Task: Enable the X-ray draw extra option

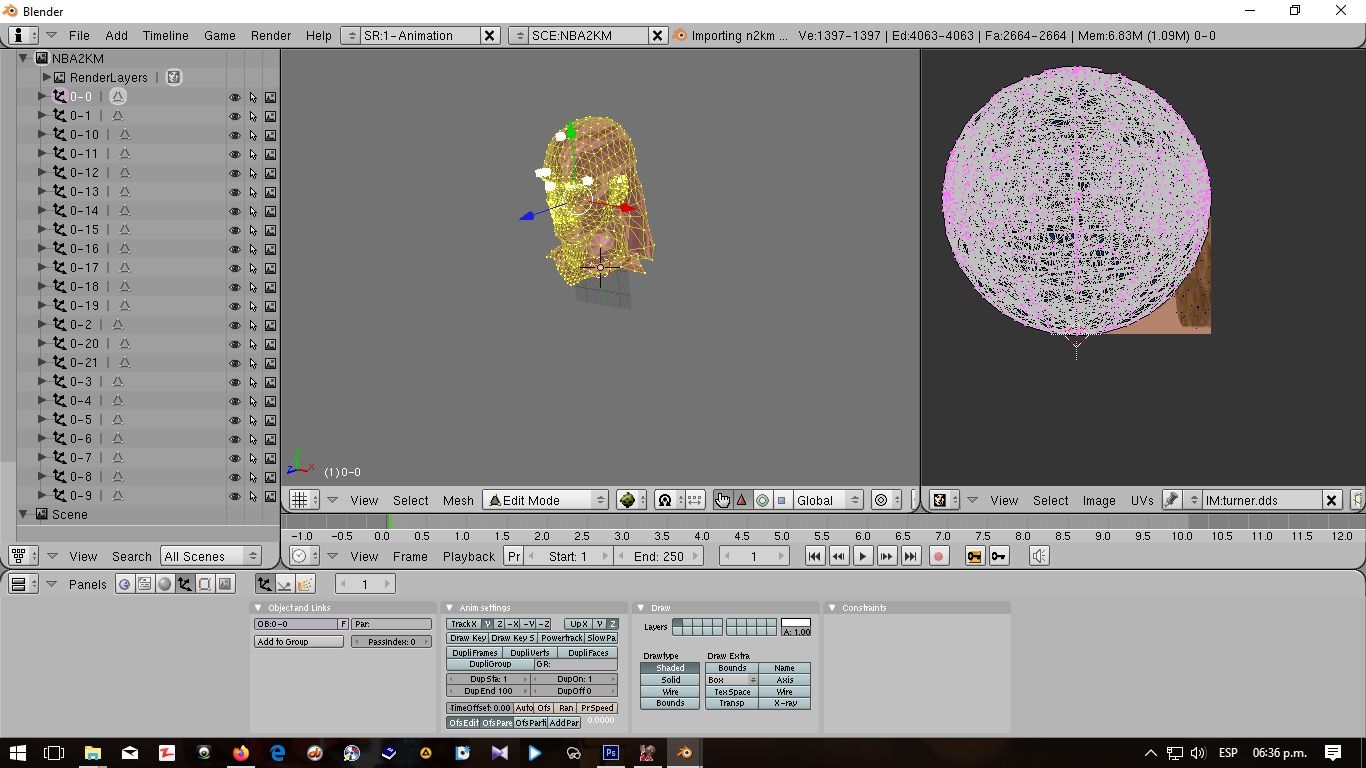Action: [x=785, y=704]
